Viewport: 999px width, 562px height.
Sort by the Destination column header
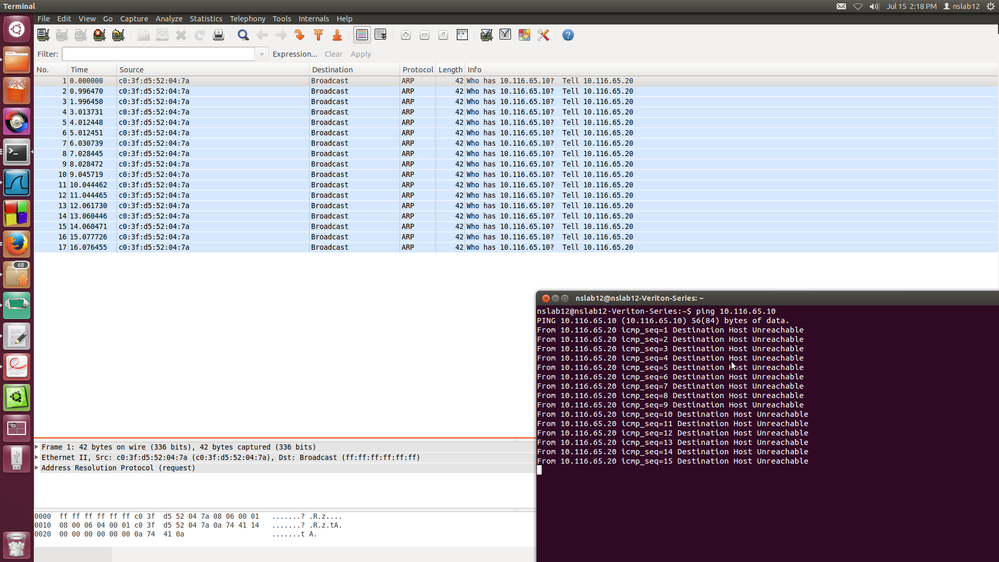[354, 69]
